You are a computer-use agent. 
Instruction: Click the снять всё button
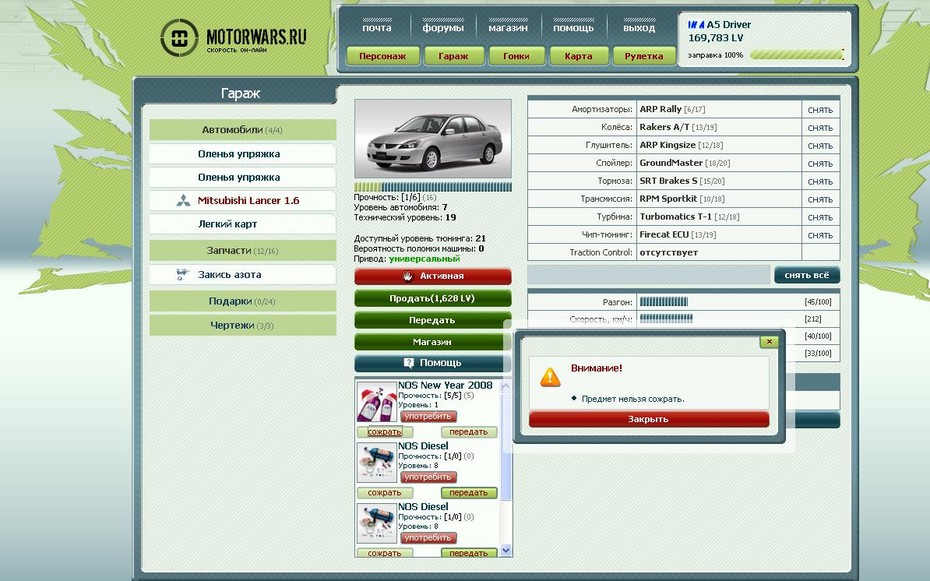point(807,275)
